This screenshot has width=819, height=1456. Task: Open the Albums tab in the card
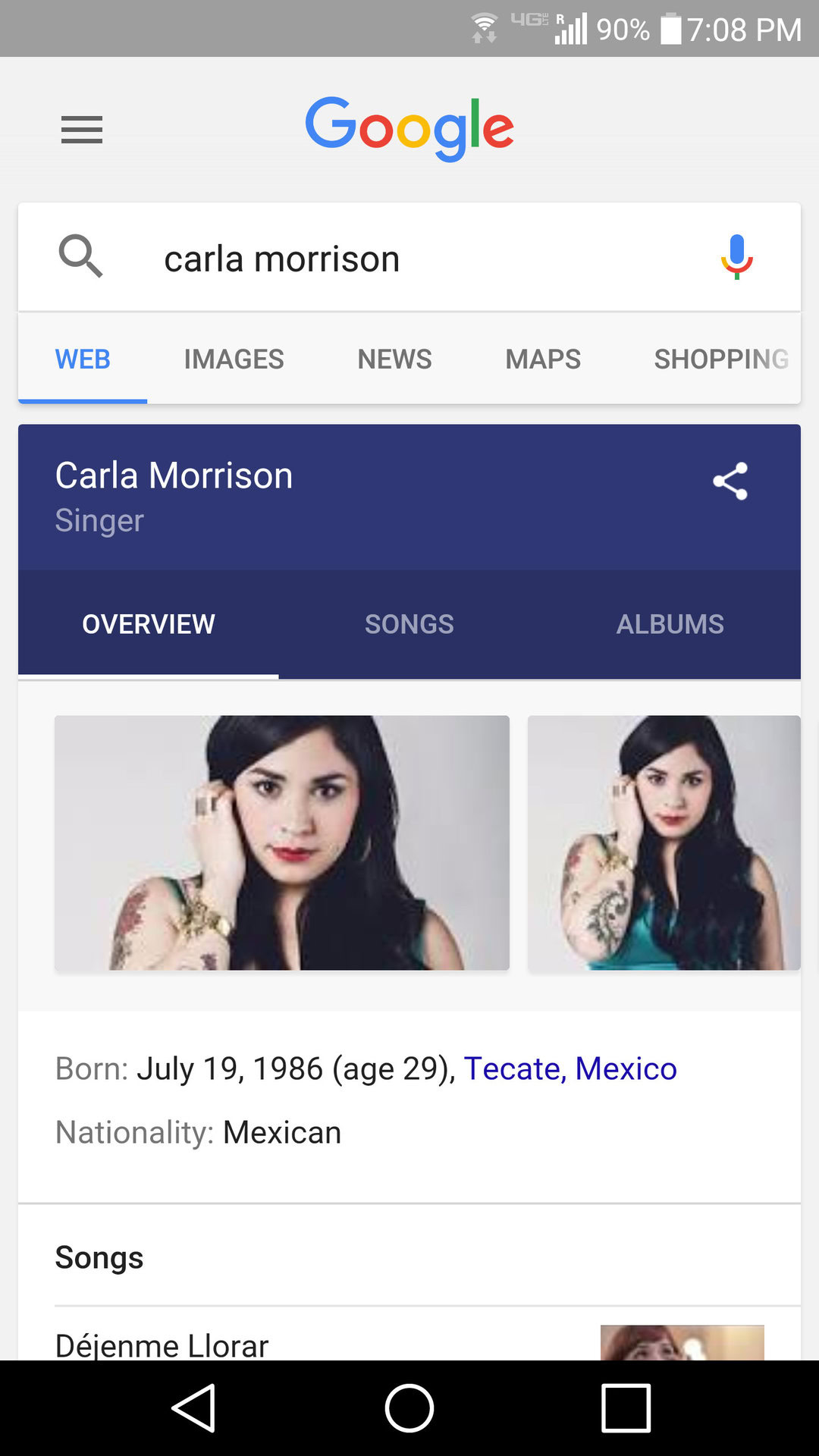point(670,624)
